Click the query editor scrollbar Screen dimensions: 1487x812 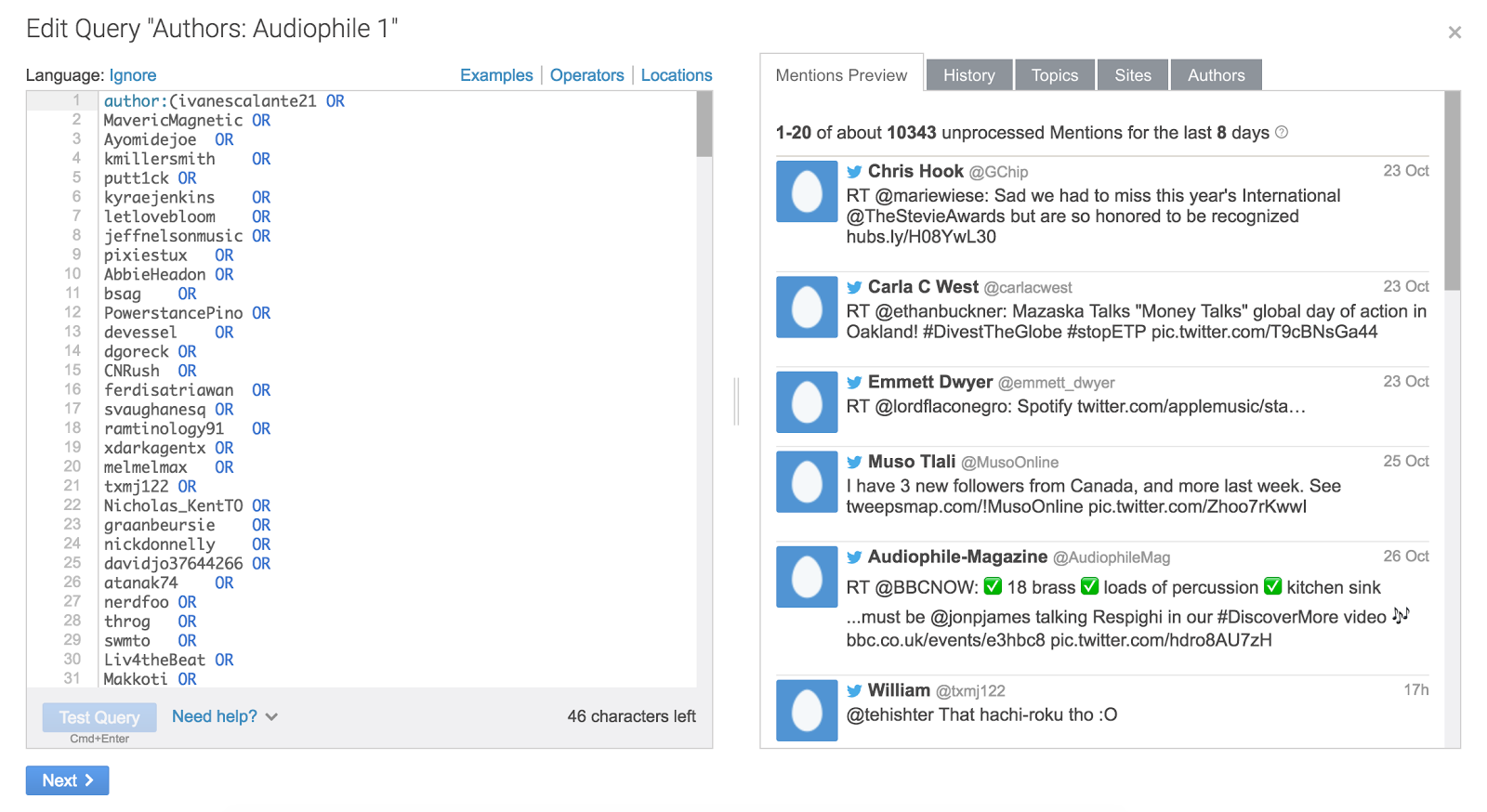[x=704, y=124]
